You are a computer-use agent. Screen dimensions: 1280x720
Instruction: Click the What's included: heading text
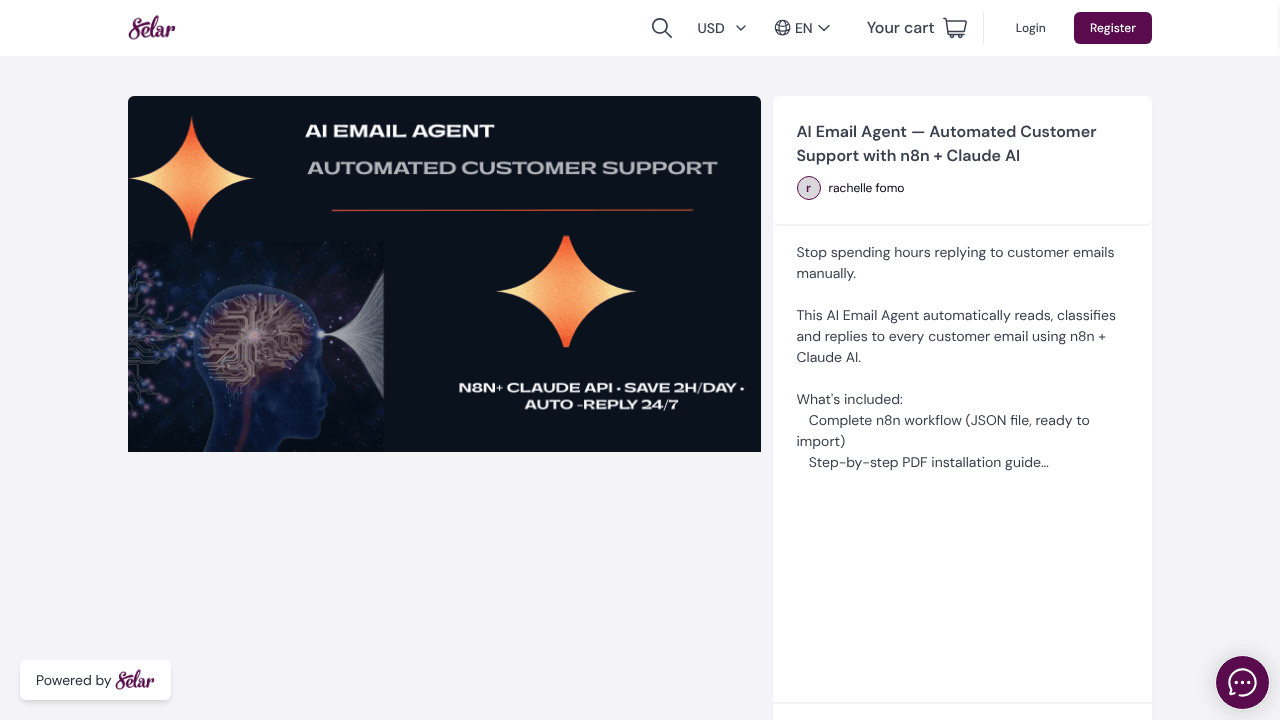pos(849,399)
